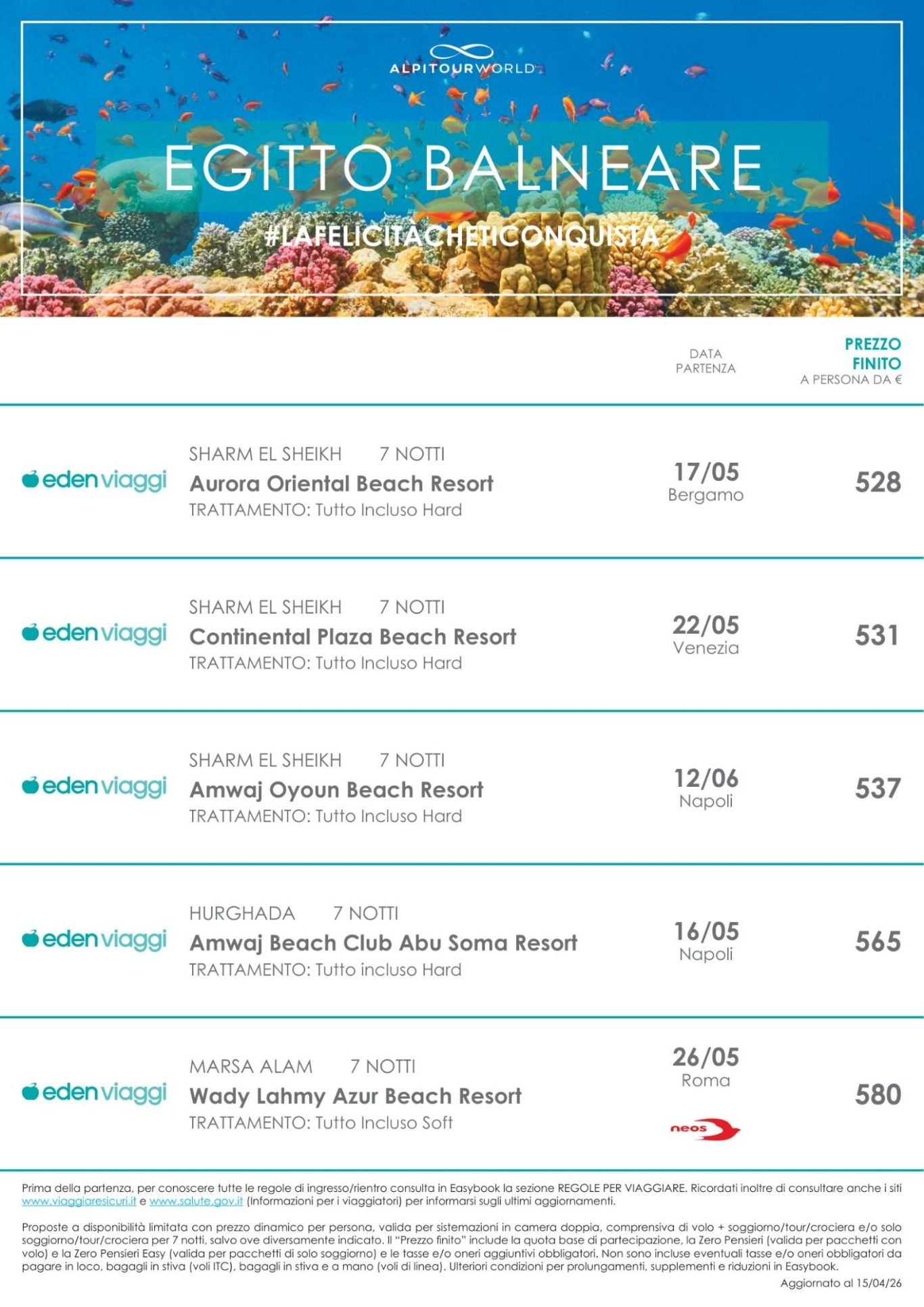Open the www.salute.gov.it link
Screen dimensions: 924x1307
coord(196,1201)
